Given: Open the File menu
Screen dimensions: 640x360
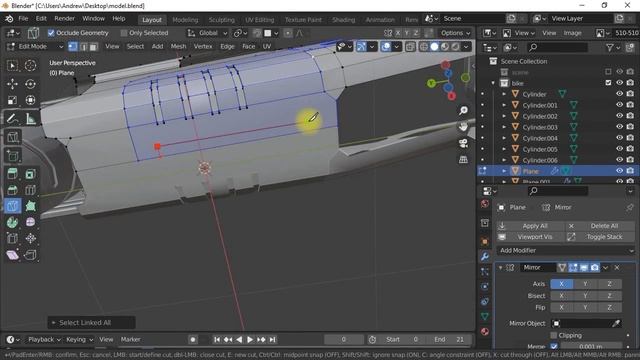Looking at the screenshot, I should click(x=23, y=19).
